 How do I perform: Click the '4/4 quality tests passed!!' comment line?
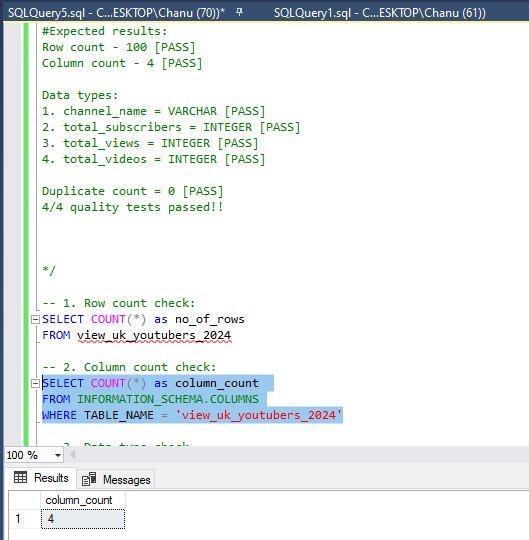133,207
